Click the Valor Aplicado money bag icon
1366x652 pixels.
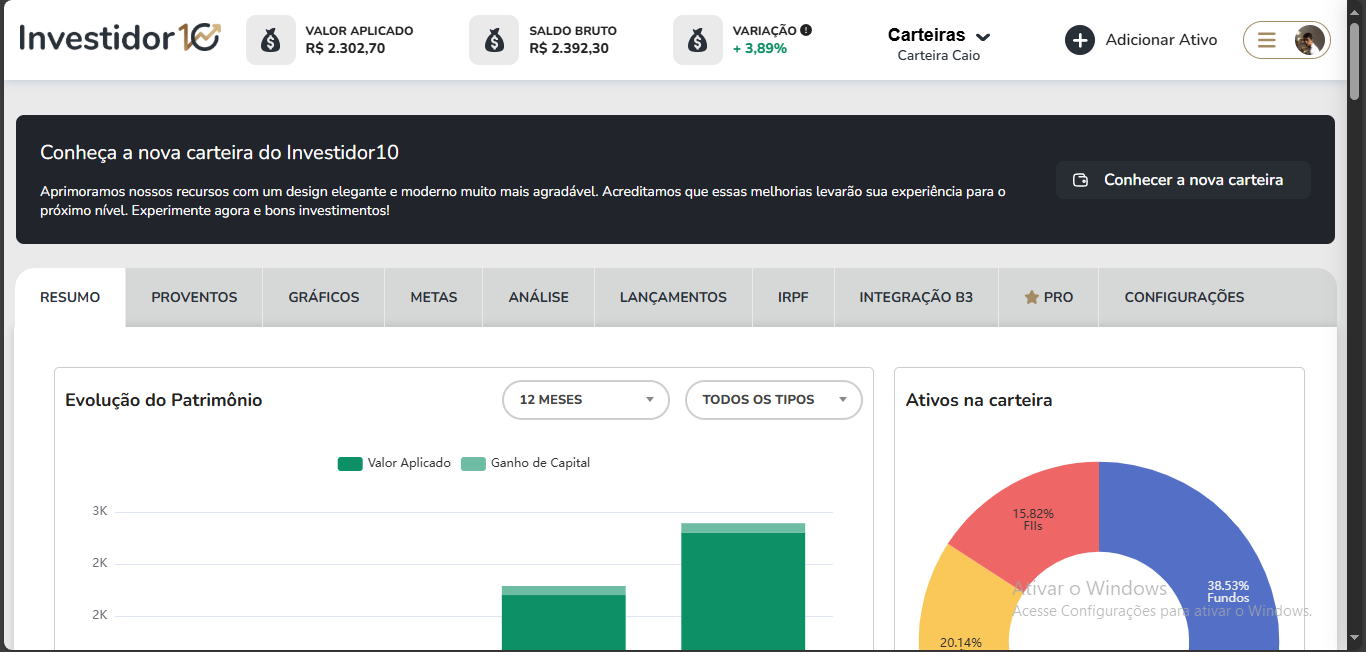[271, 40]
